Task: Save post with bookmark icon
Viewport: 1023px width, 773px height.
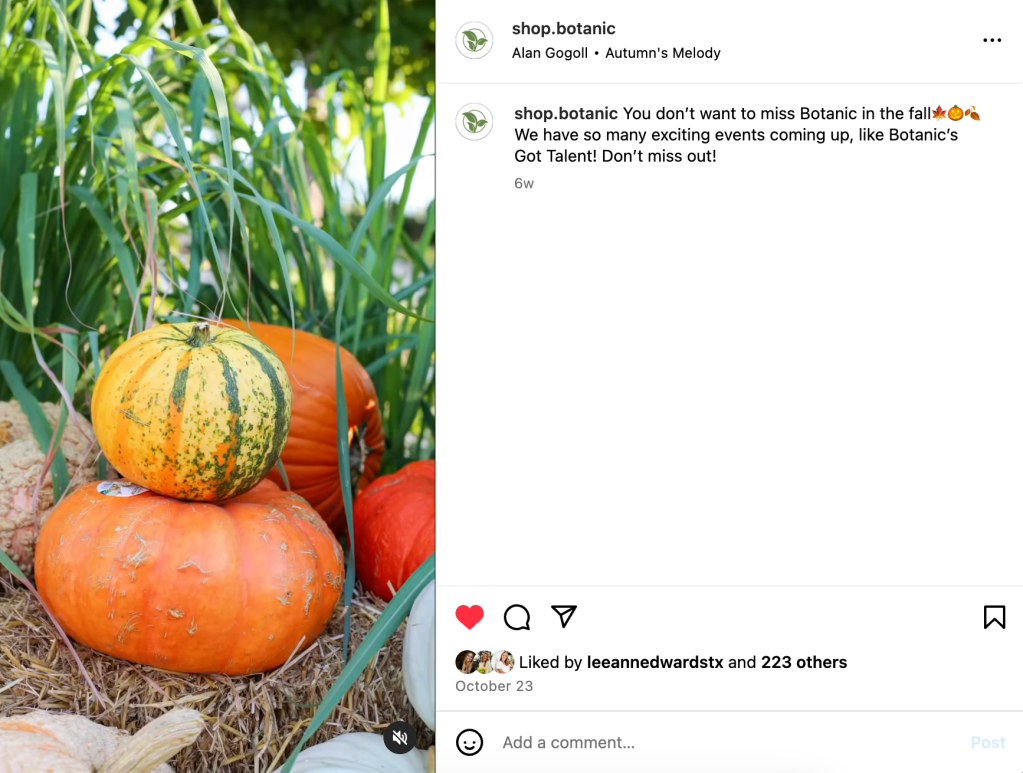Action: 994,616
